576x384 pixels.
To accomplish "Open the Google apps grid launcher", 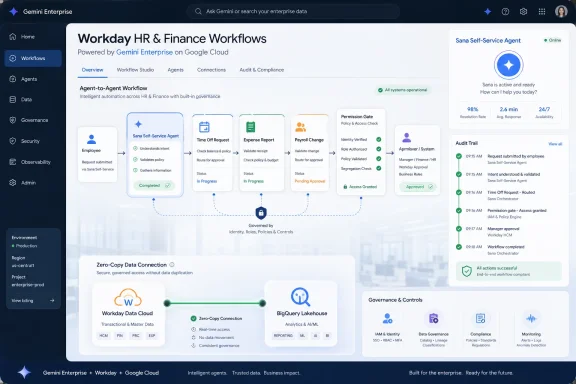I will [x=542, y=11].
